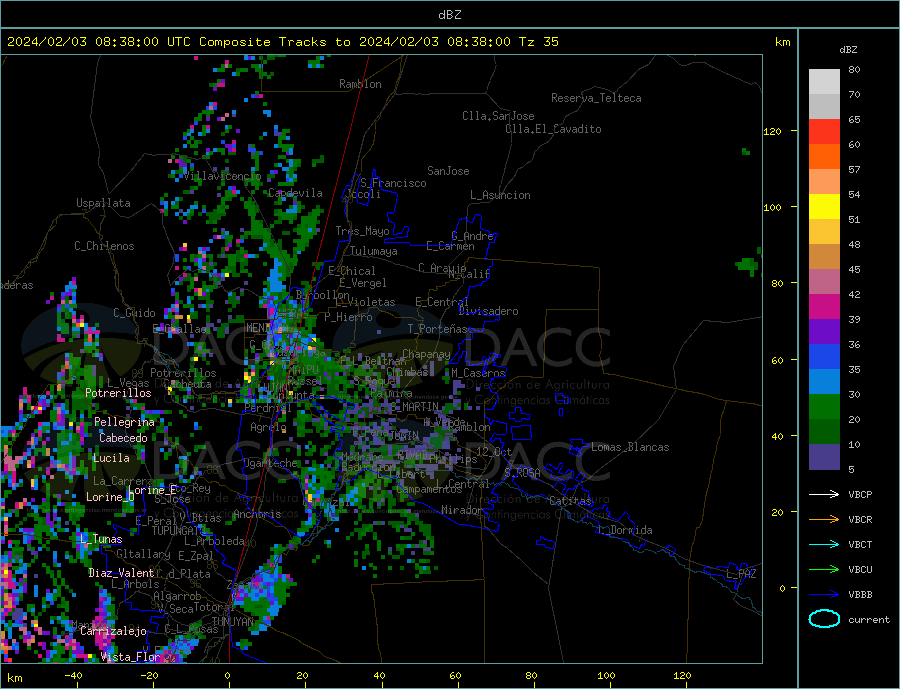The image size is (900, 689).
Task: Click the Reserva_Telteca map label
Action: tap(596, 98)
